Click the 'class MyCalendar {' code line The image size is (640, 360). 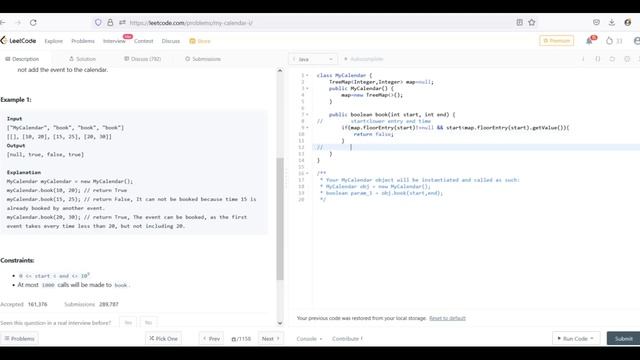coord(344,76)
